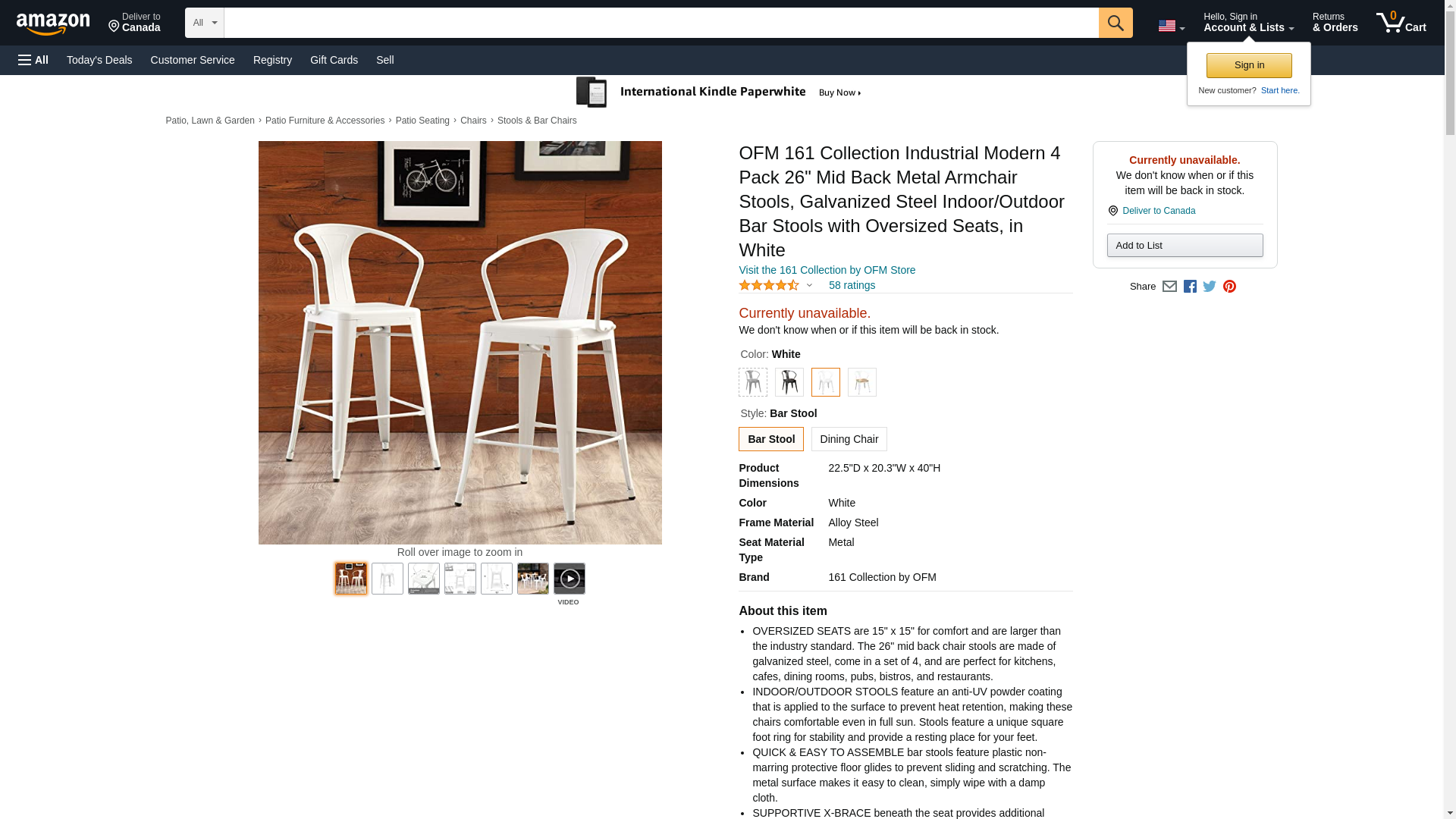The image size is (1456, 819).
Task: Choose the black chair color swatch
Action: (x=789, y=382)
